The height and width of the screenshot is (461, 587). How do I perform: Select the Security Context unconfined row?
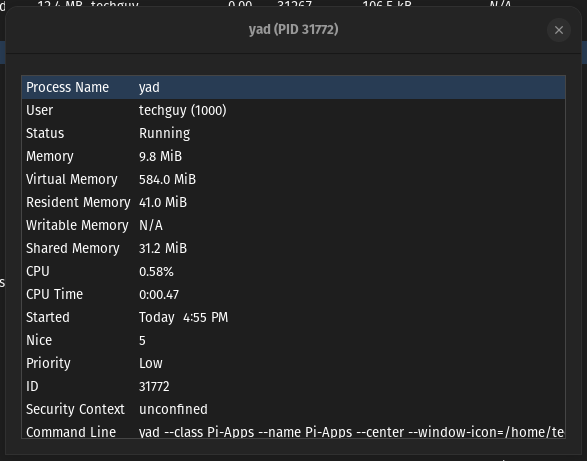tap(294, 409)
